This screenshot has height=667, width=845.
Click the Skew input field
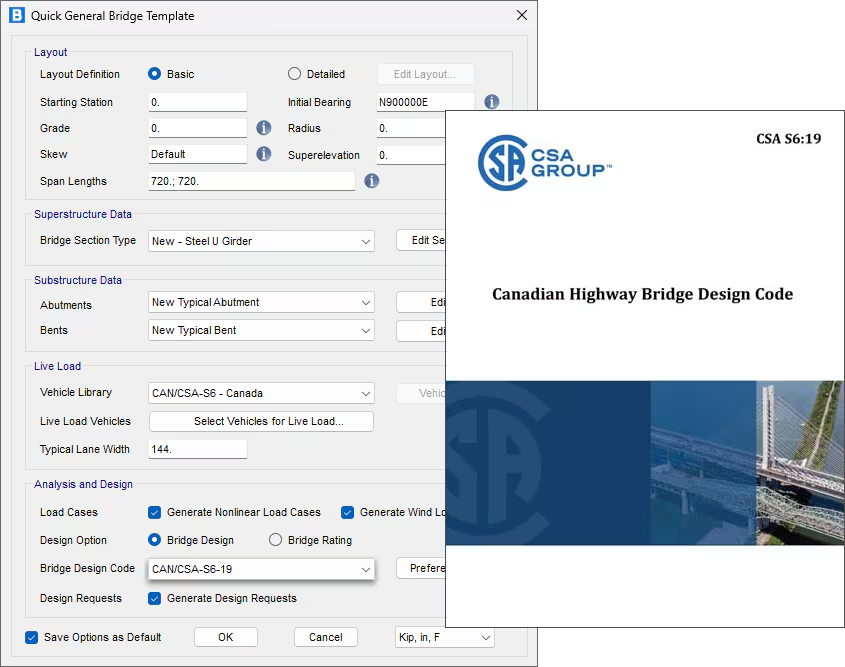click(198, 154)
